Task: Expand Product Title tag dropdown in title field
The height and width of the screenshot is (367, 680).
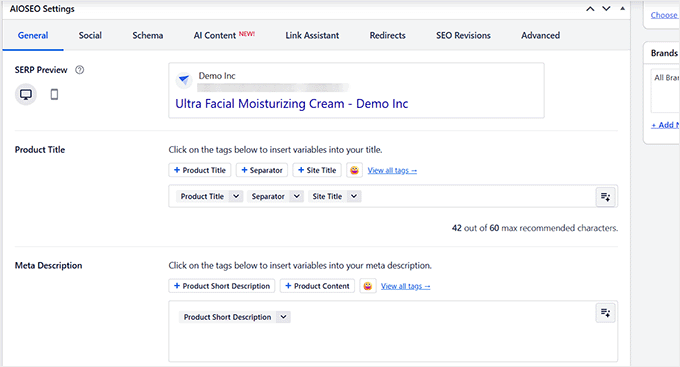Action: [236, 197]
